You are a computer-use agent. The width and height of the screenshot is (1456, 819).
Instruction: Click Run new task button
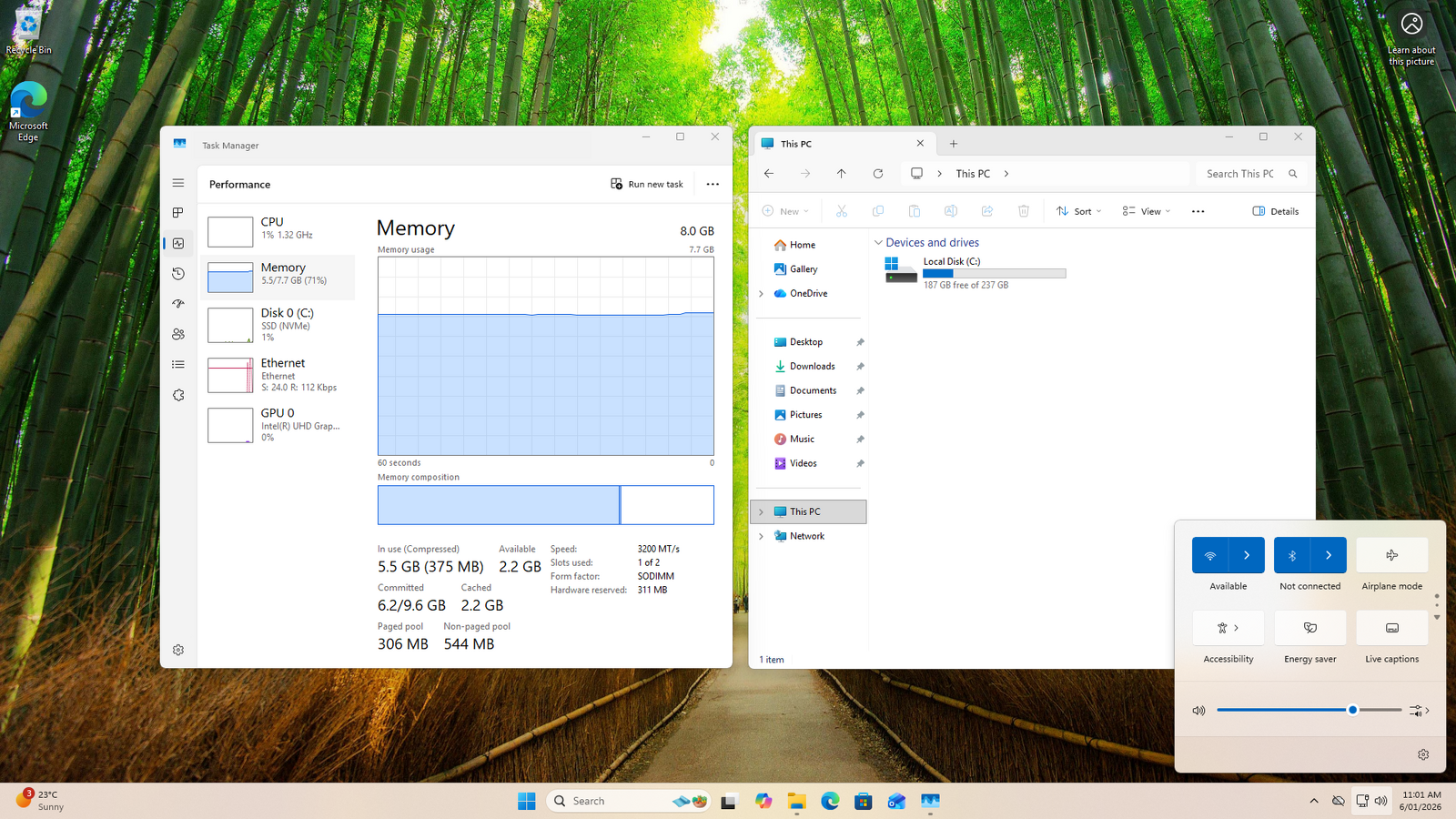click(647, 184)
